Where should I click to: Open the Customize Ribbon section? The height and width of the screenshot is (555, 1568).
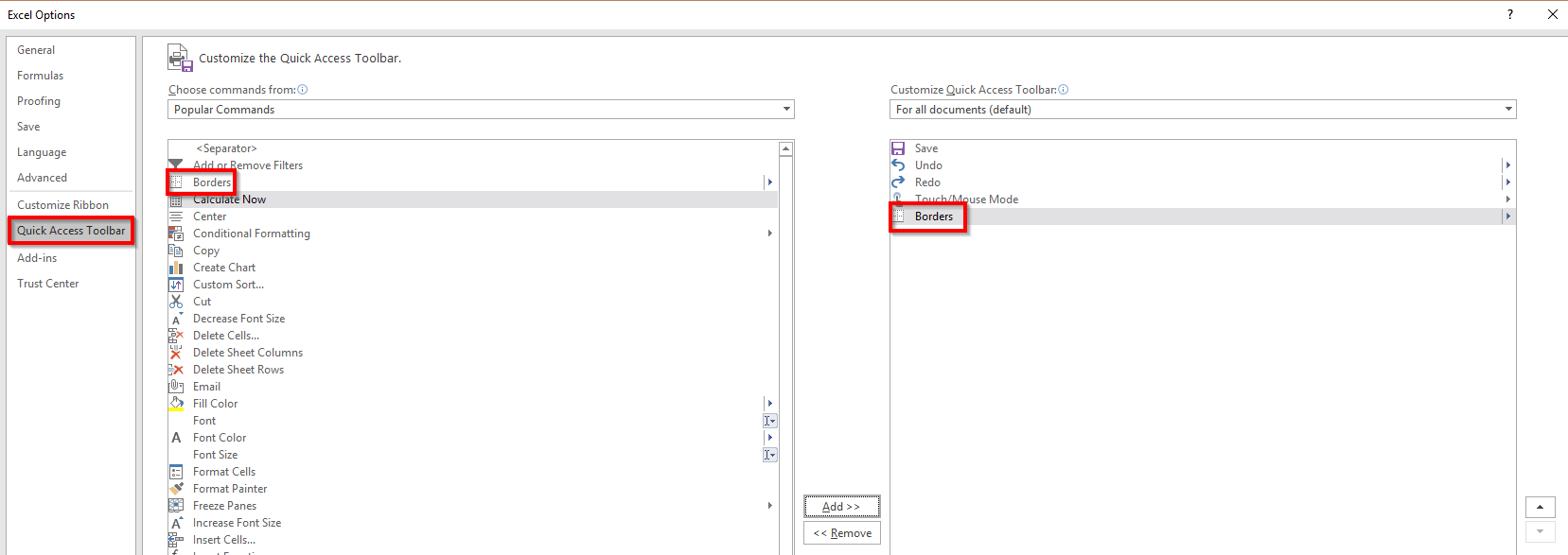point(62,205)
